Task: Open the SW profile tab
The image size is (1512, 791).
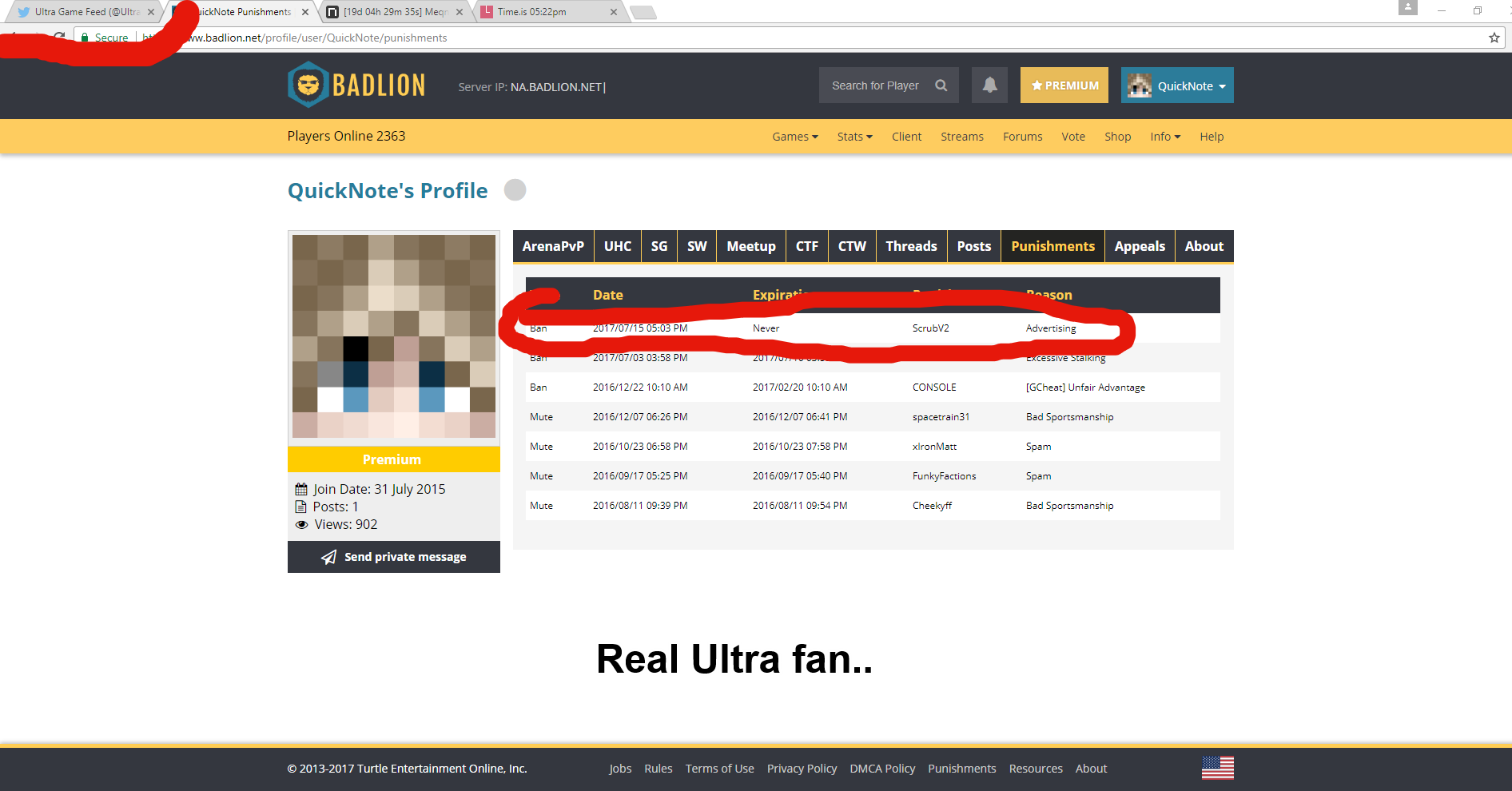Action: pyautogui.click(x=697, y=246)
